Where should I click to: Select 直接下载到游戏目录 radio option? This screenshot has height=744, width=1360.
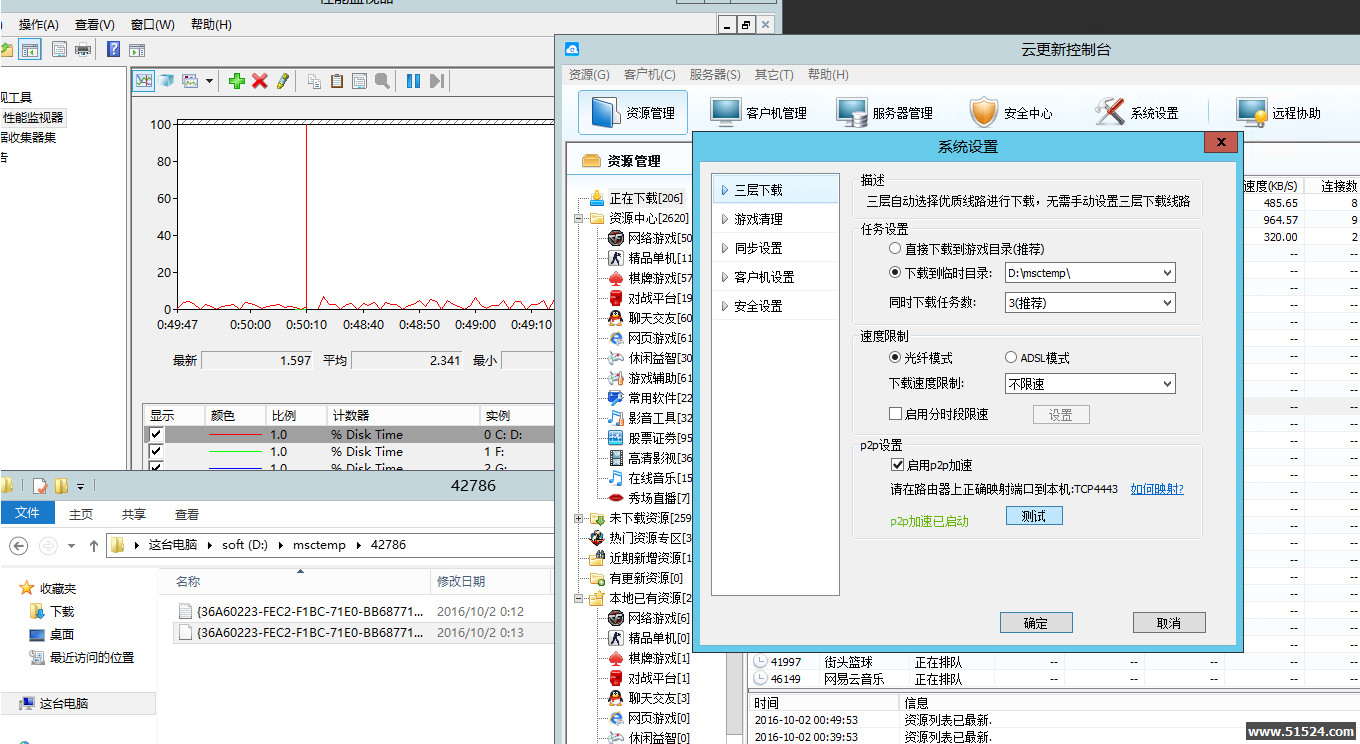[895, 249]
